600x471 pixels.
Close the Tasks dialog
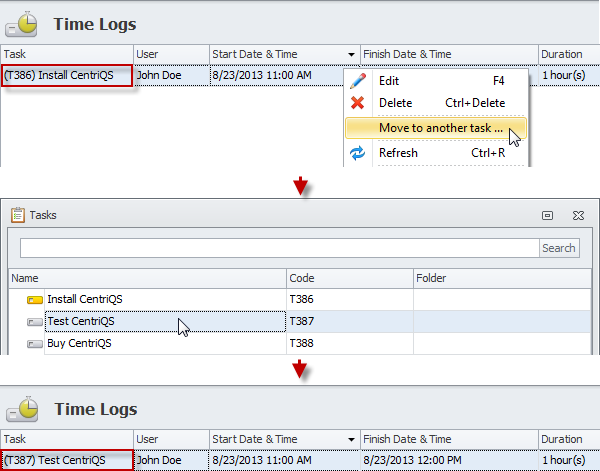(x=578, y=215)
